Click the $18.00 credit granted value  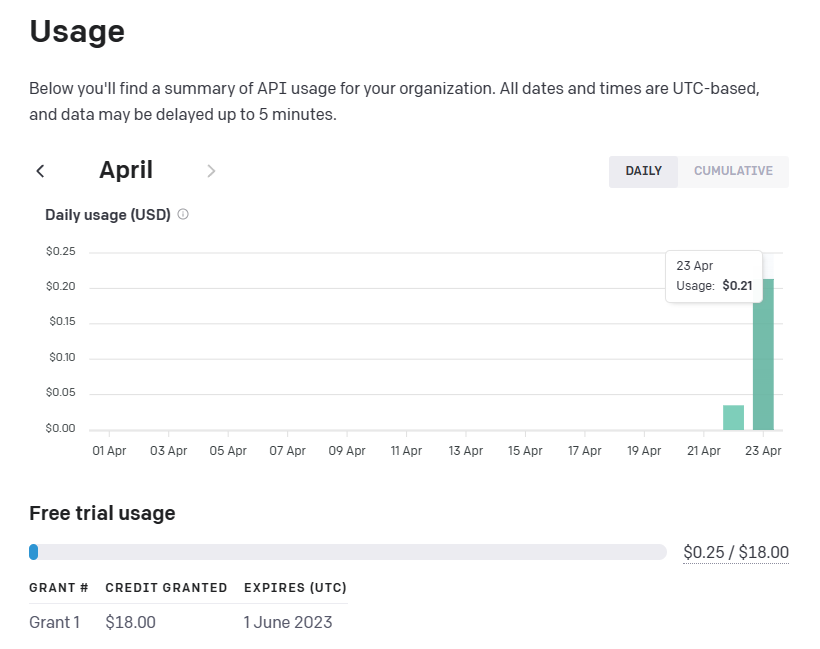click(x=130, y=622)
